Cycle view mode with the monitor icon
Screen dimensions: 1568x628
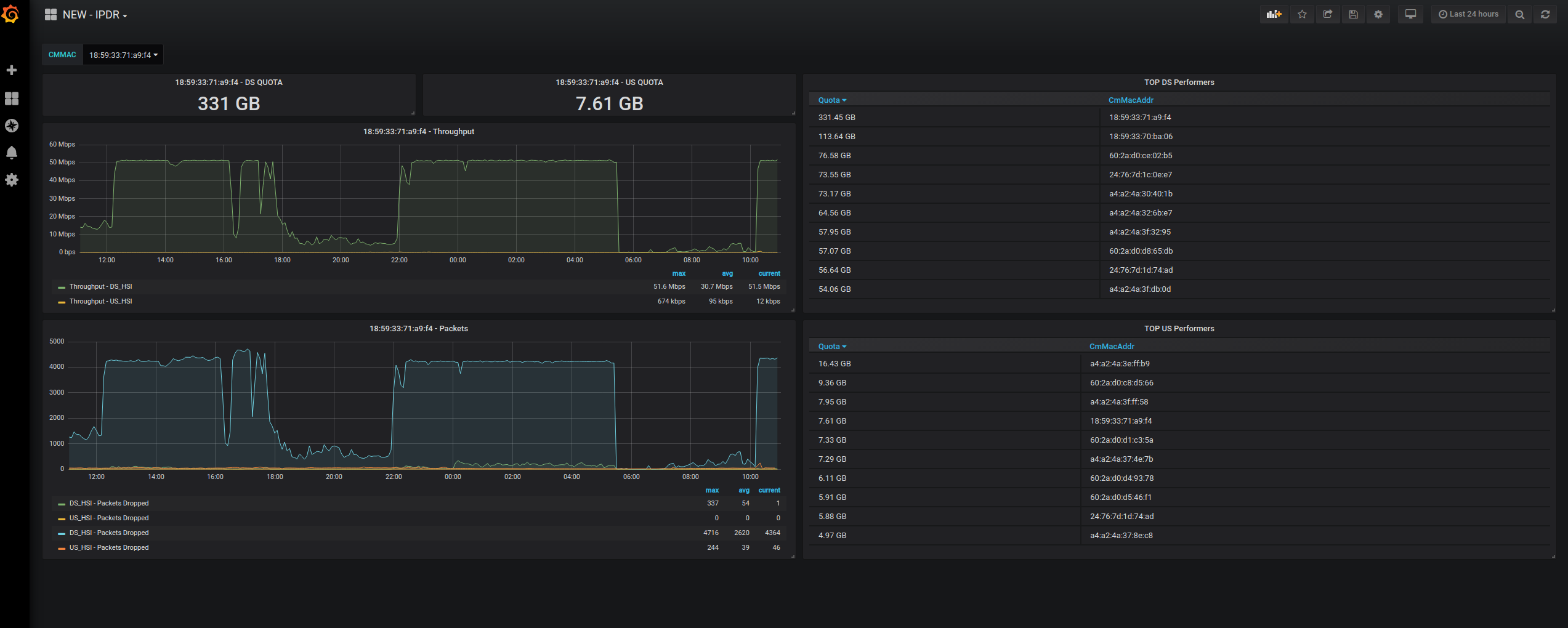coord(1410,14)
